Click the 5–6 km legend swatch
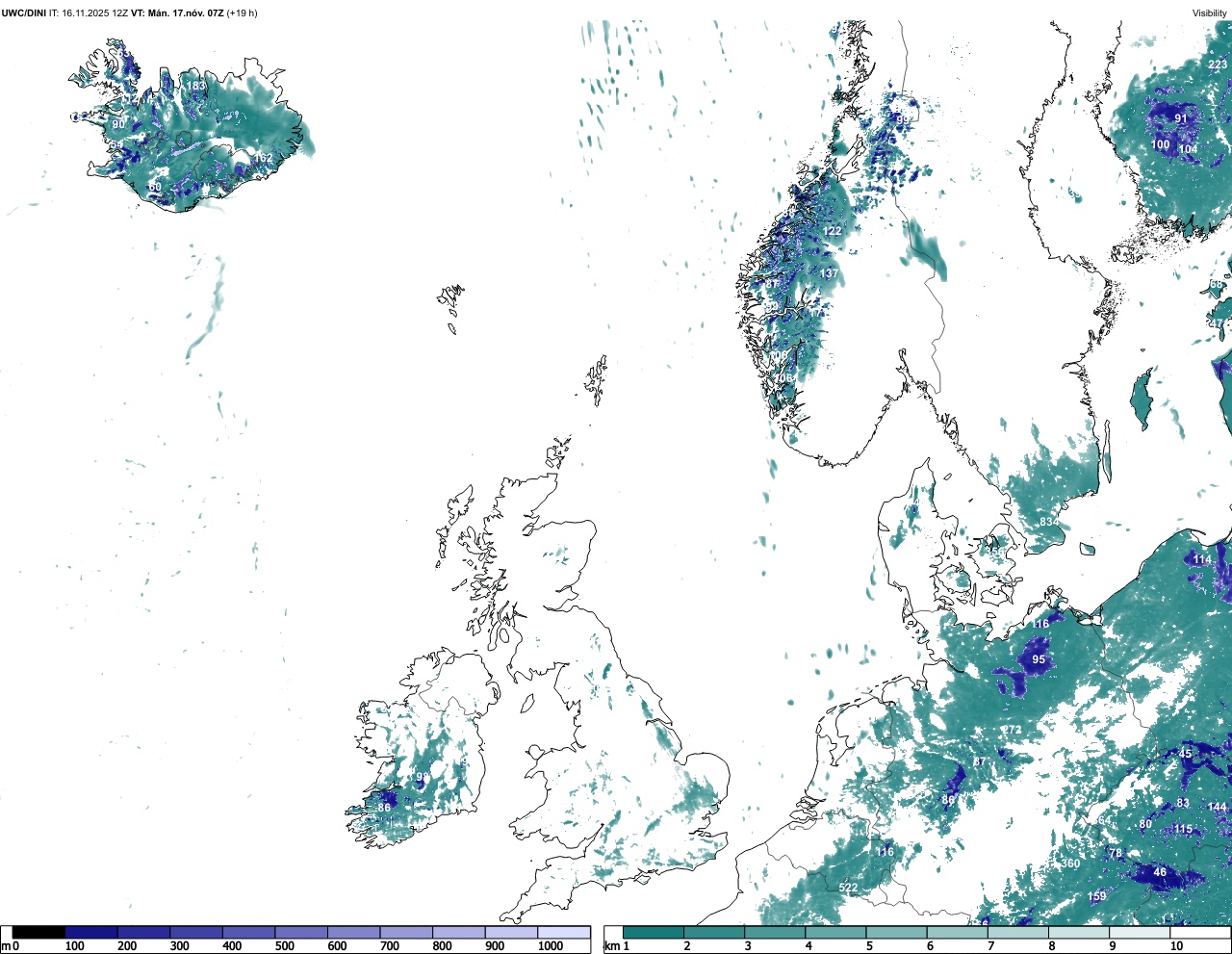Image resolution: width=1232 pixels, height=954 pixels. pyautogui.click(x=895, y=933)
